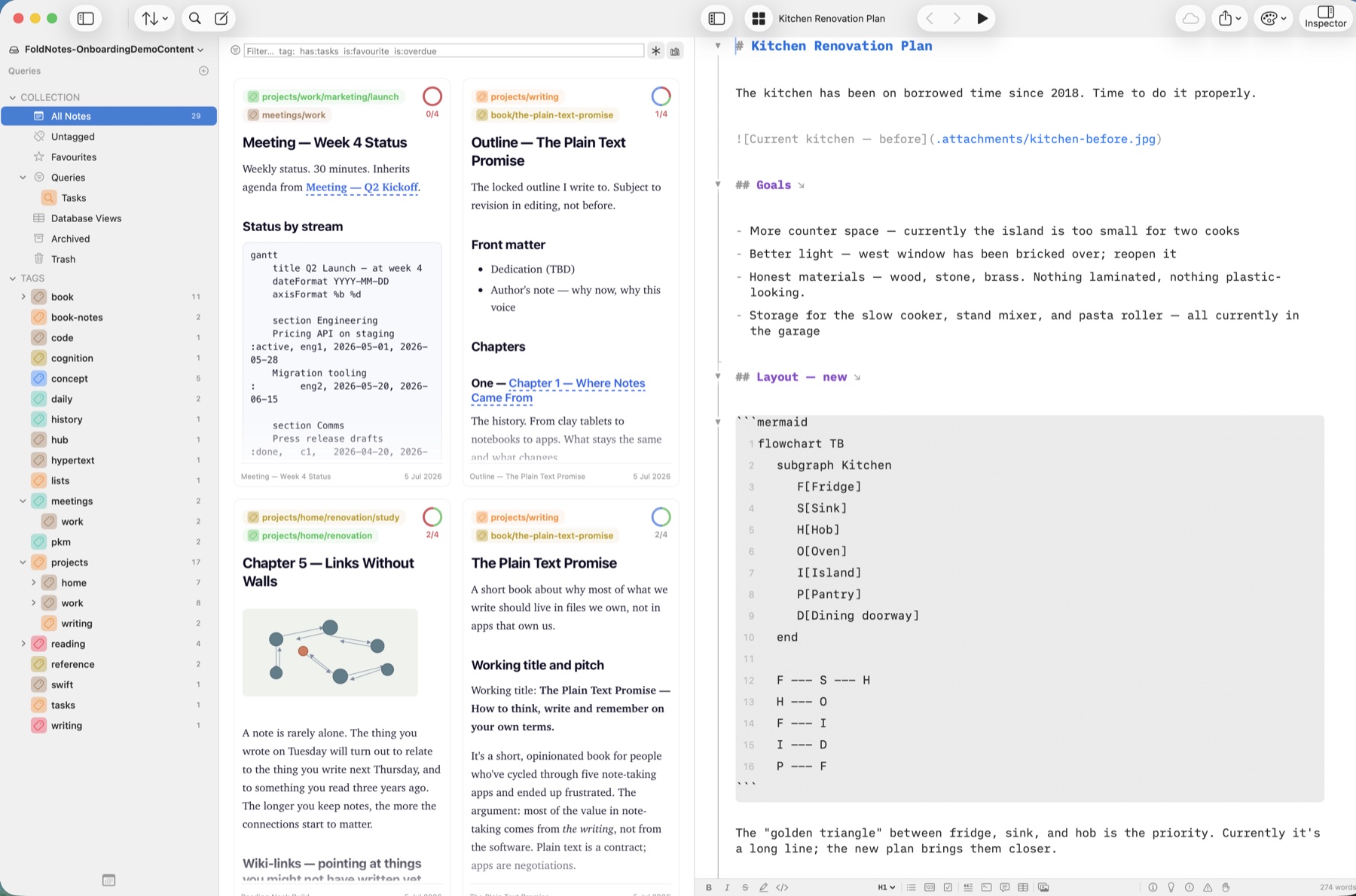Apply italic formatting in editor toolbar
The width and height of the screenshot is (1356, 896).
[x=727, y=887]
